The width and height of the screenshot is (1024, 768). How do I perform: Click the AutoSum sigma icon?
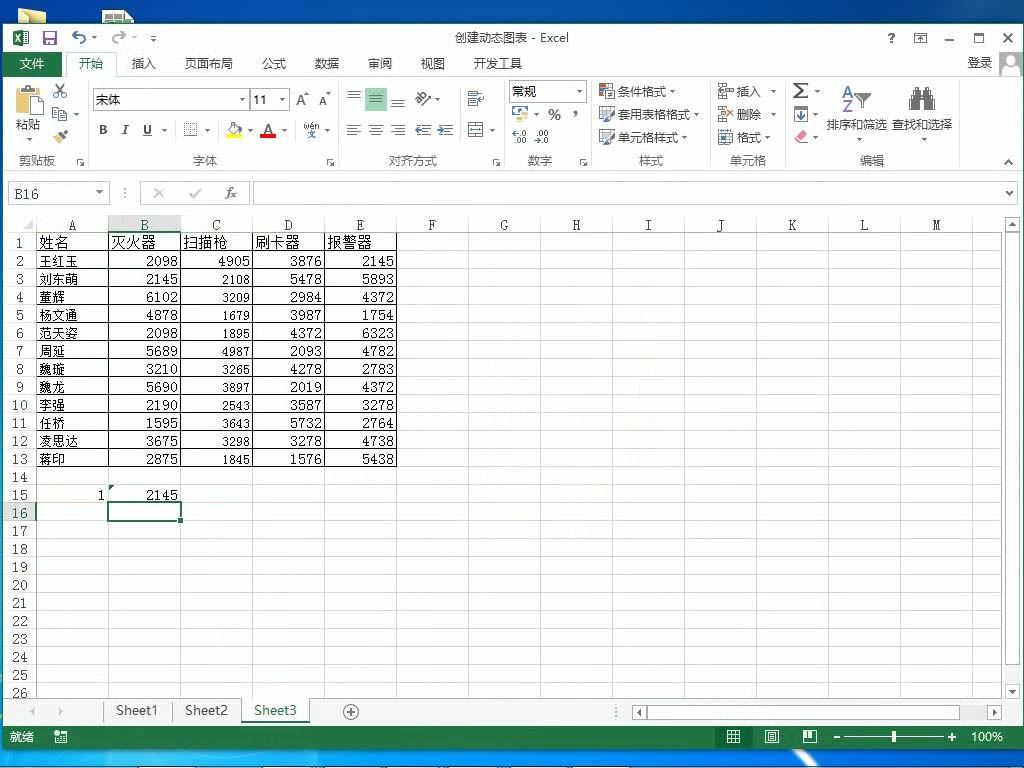click(x=800, y=91)
